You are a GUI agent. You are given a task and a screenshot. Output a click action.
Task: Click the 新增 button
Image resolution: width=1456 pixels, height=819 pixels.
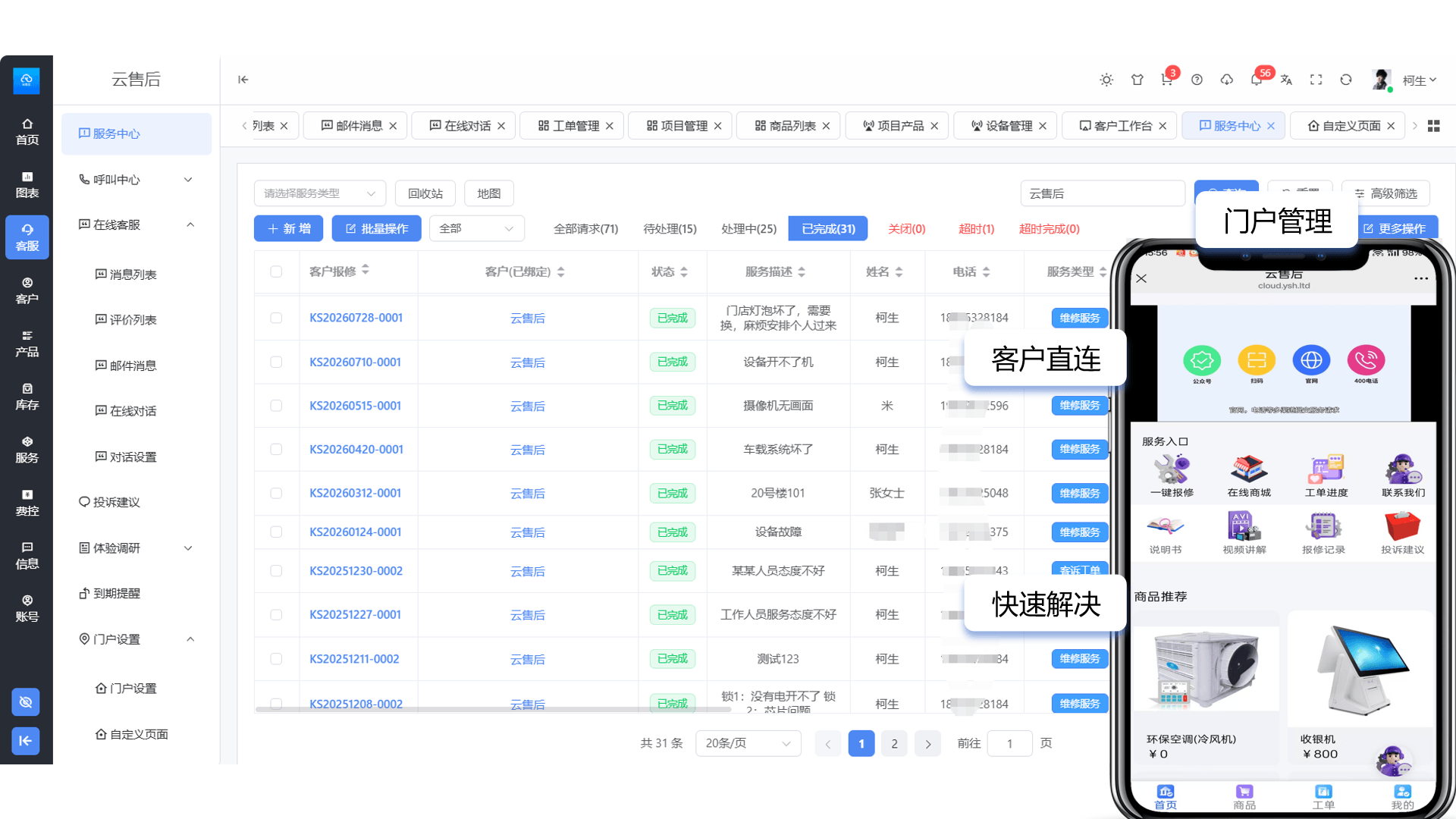pyautogui.click(x=288, y=228)
